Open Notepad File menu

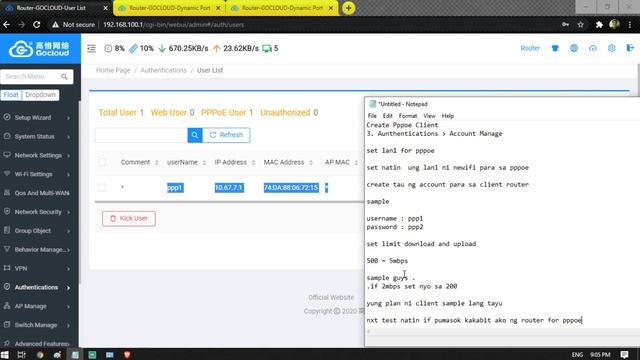click(x=372, y=116)
